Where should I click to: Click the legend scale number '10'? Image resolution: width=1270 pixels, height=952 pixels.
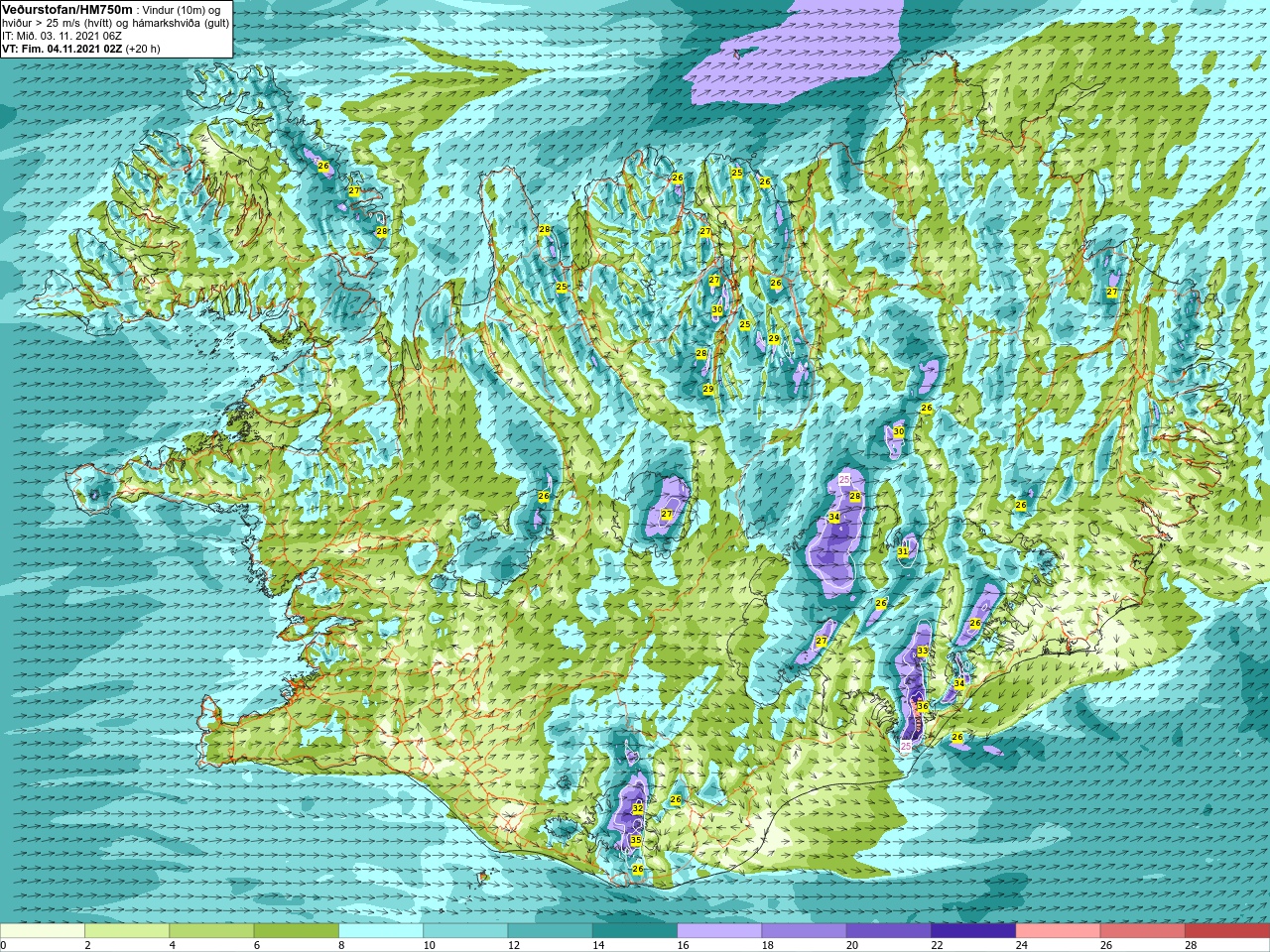[430, 945]
